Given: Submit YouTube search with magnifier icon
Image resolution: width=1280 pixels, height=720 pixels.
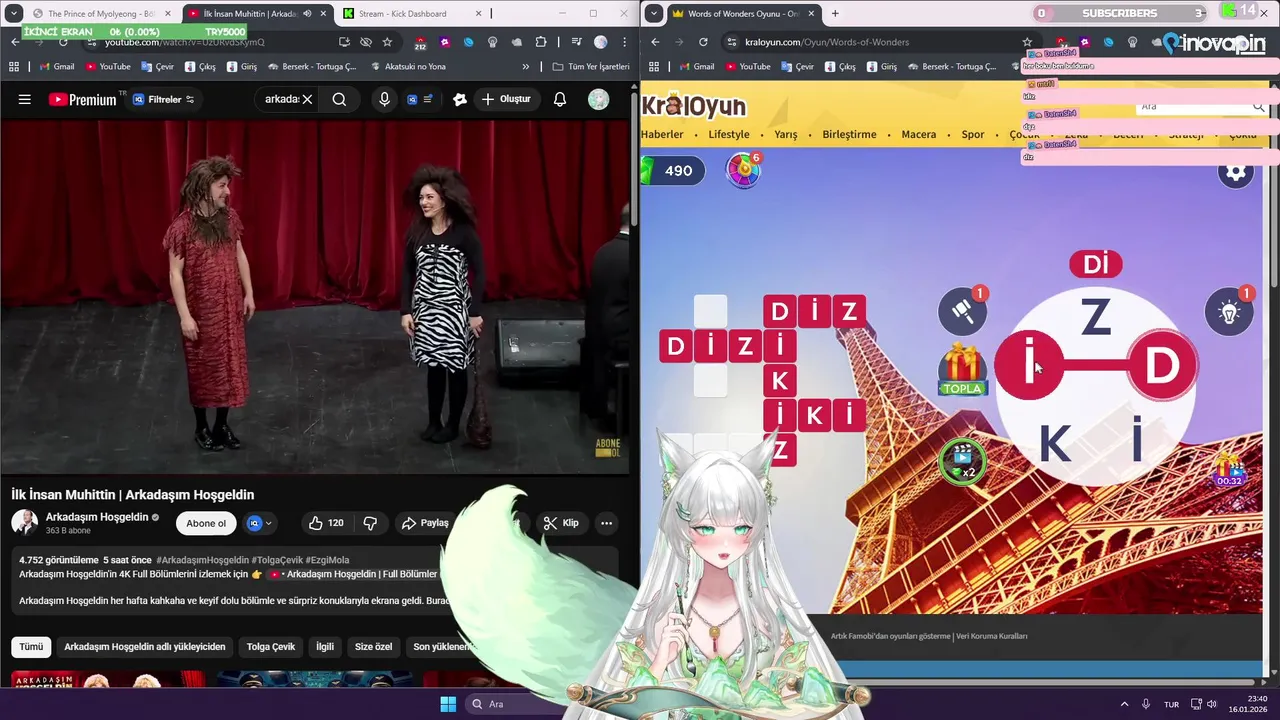Looking at the screenshot, I should (x=339, y=99).
